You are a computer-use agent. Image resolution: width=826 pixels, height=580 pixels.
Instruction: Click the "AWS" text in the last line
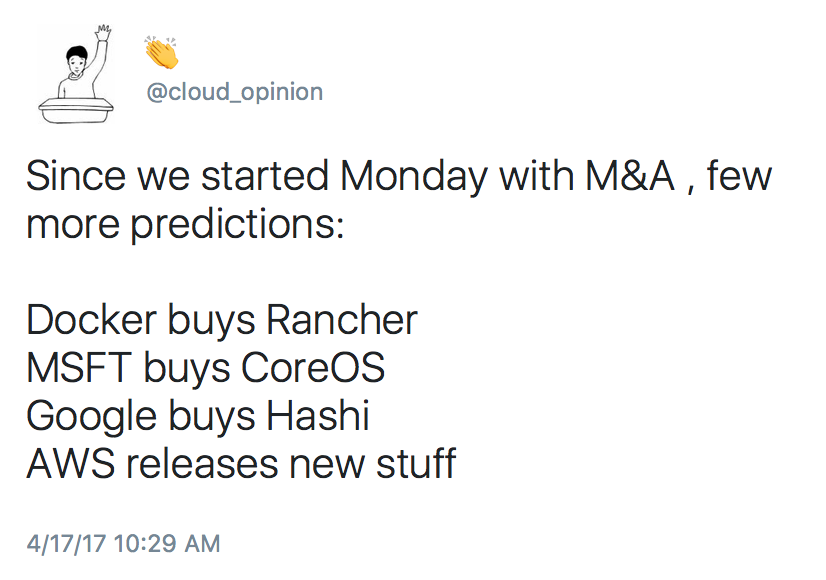pos(71,464)
